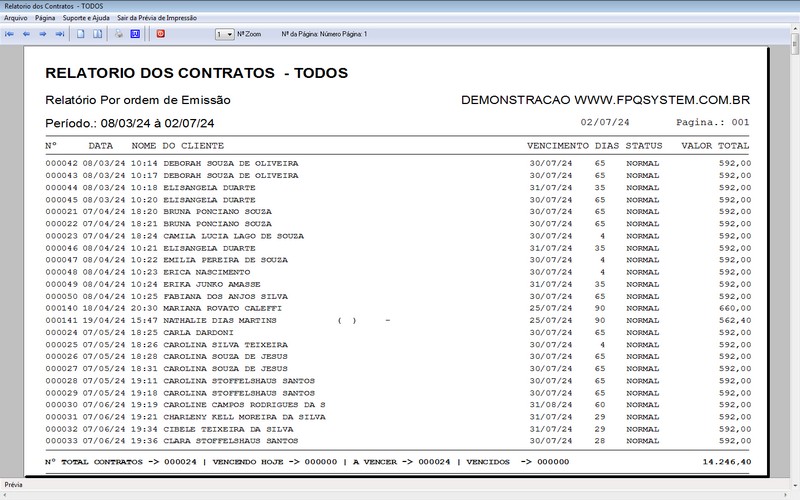Image resolution: width=800 pixels, height=500 pixels.
Task: Click the 'Pagina.: 001' text
Action: click(x=713, y=122)
